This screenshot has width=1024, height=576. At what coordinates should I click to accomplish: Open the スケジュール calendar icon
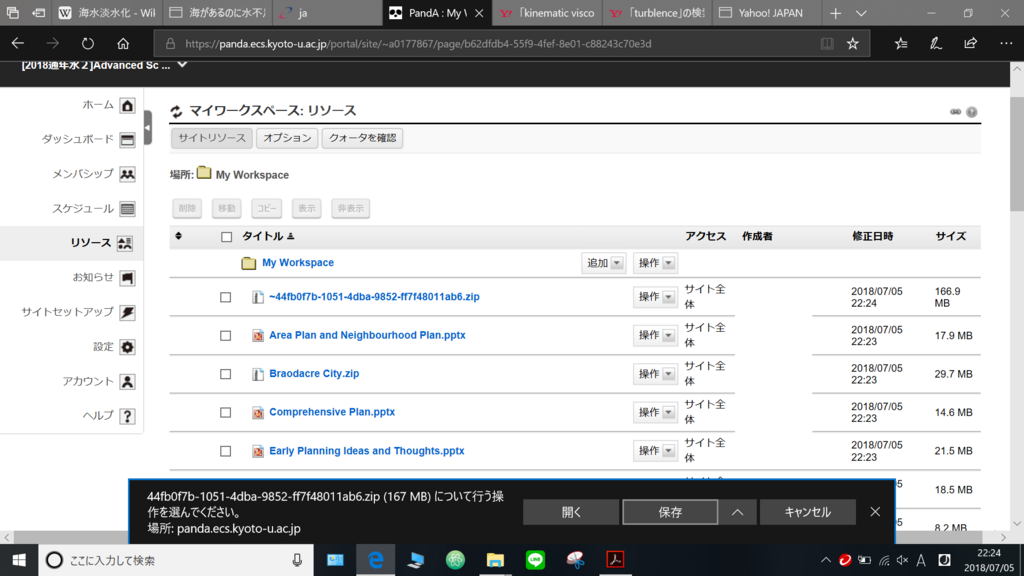(127, 208)
